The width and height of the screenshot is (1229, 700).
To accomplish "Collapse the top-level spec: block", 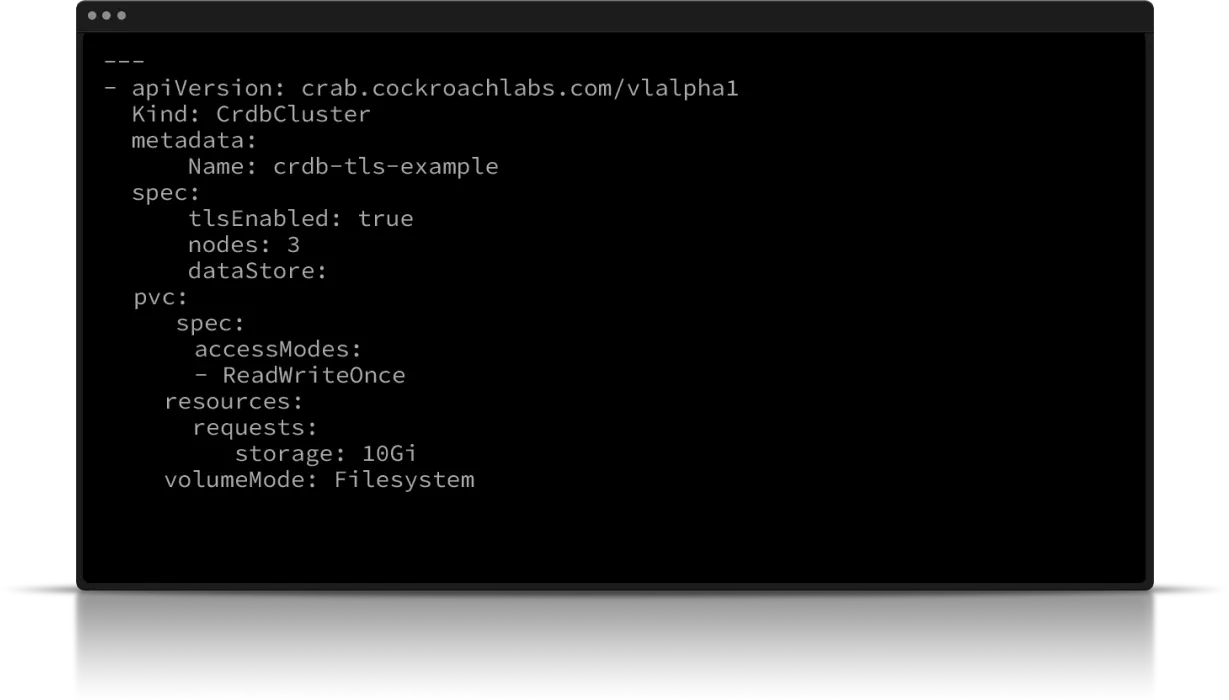I will (166, 192).
